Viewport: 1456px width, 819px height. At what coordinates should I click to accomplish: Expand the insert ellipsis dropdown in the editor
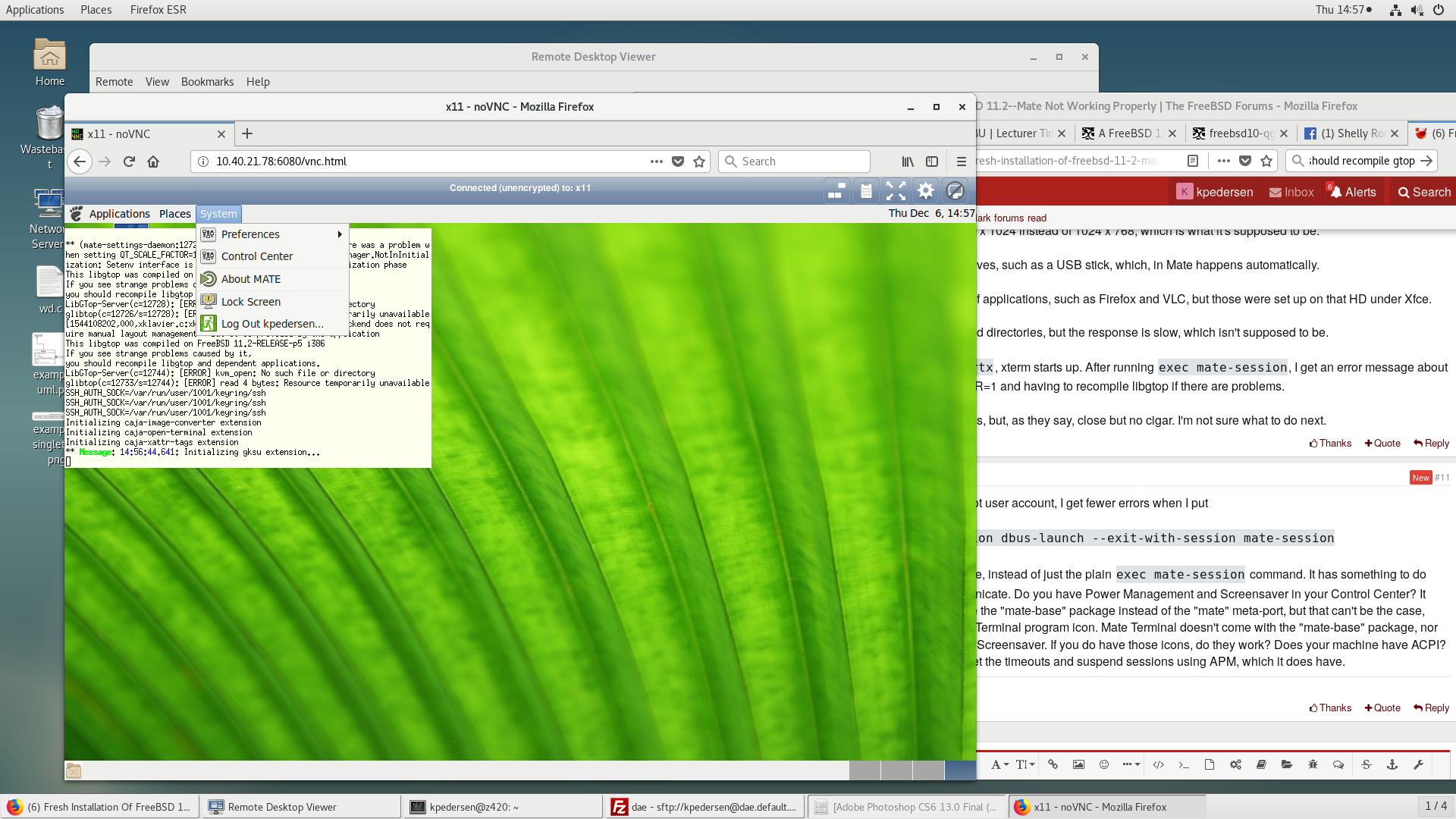pos(1131,764)
